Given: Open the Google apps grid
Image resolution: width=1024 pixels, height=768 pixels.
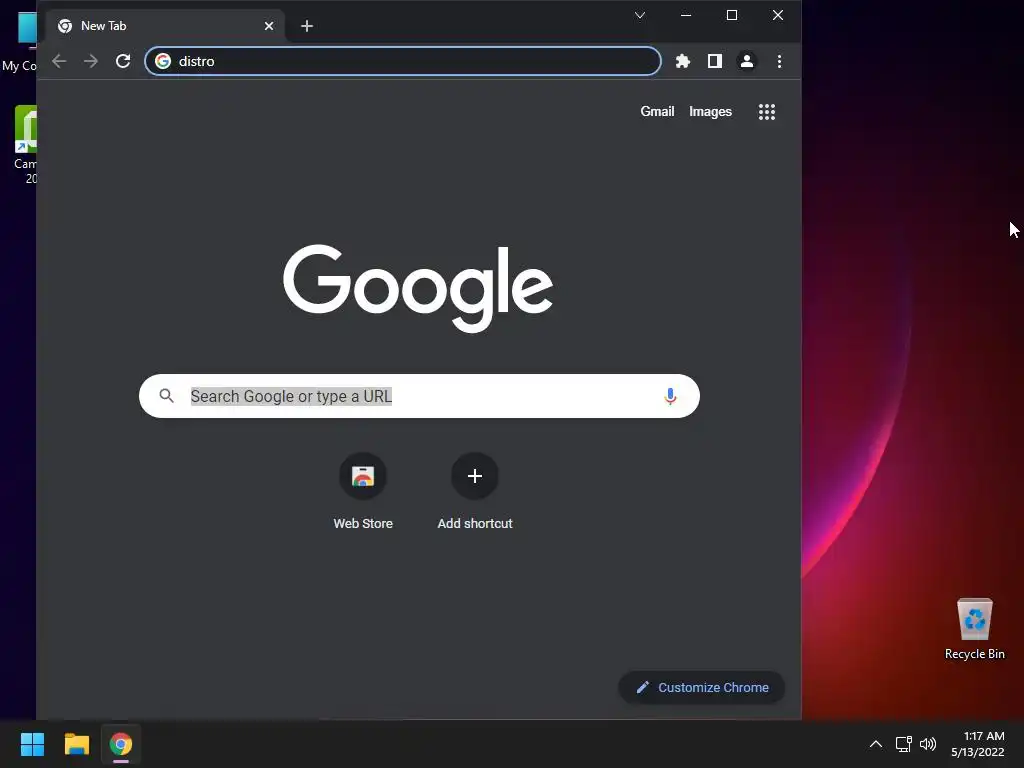Looking at the screenshot, I should 767,112.
